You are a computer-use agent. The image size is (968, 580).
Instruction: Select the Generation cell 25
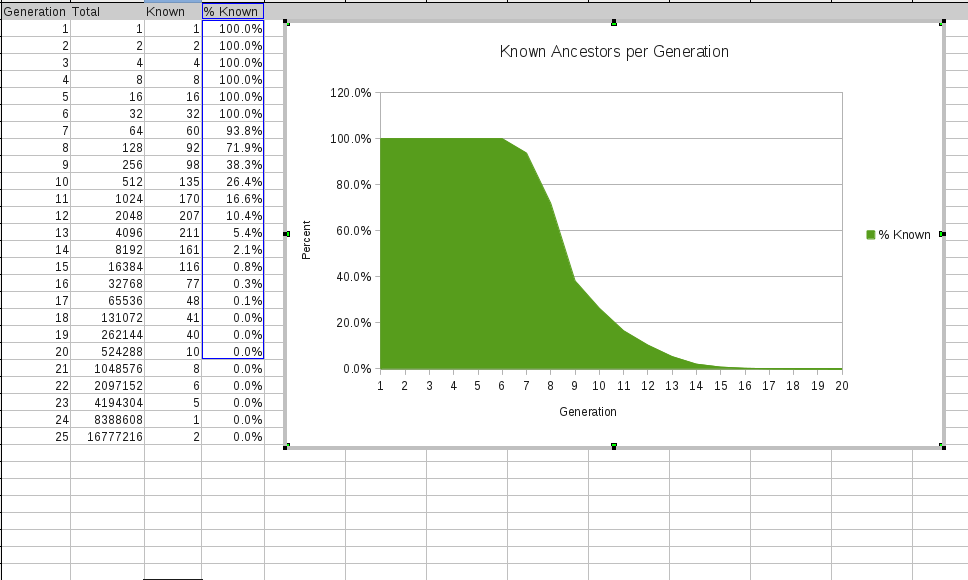[x=36, y=436]
